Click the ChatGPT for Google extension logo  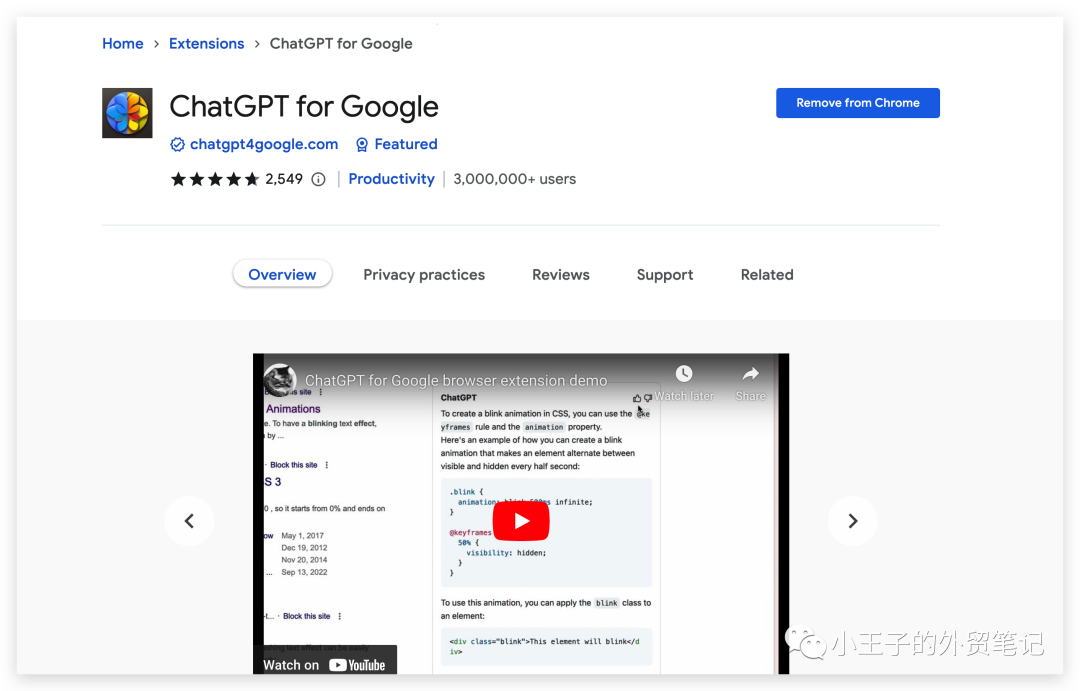tap(127, 113)
